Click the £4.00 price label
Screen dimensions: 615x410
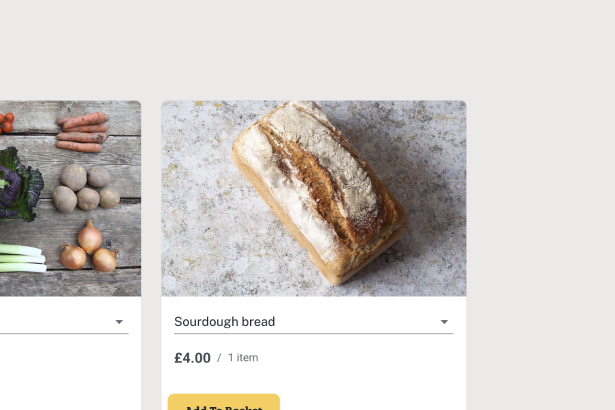(x=192, y=358)
